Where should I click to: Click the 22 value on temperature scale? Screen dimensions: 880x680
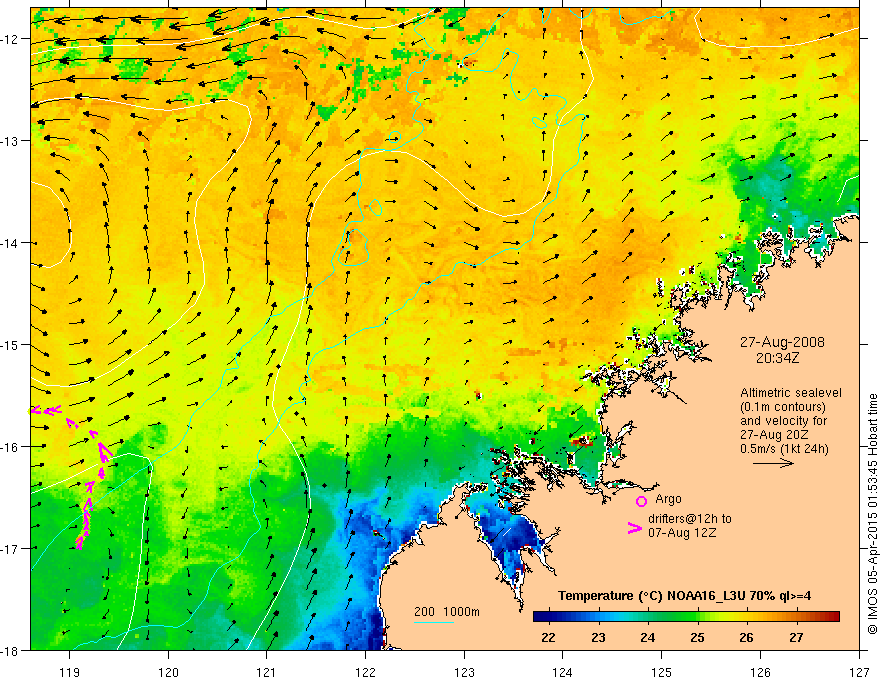pyautogui.click(x=548, y=638)
